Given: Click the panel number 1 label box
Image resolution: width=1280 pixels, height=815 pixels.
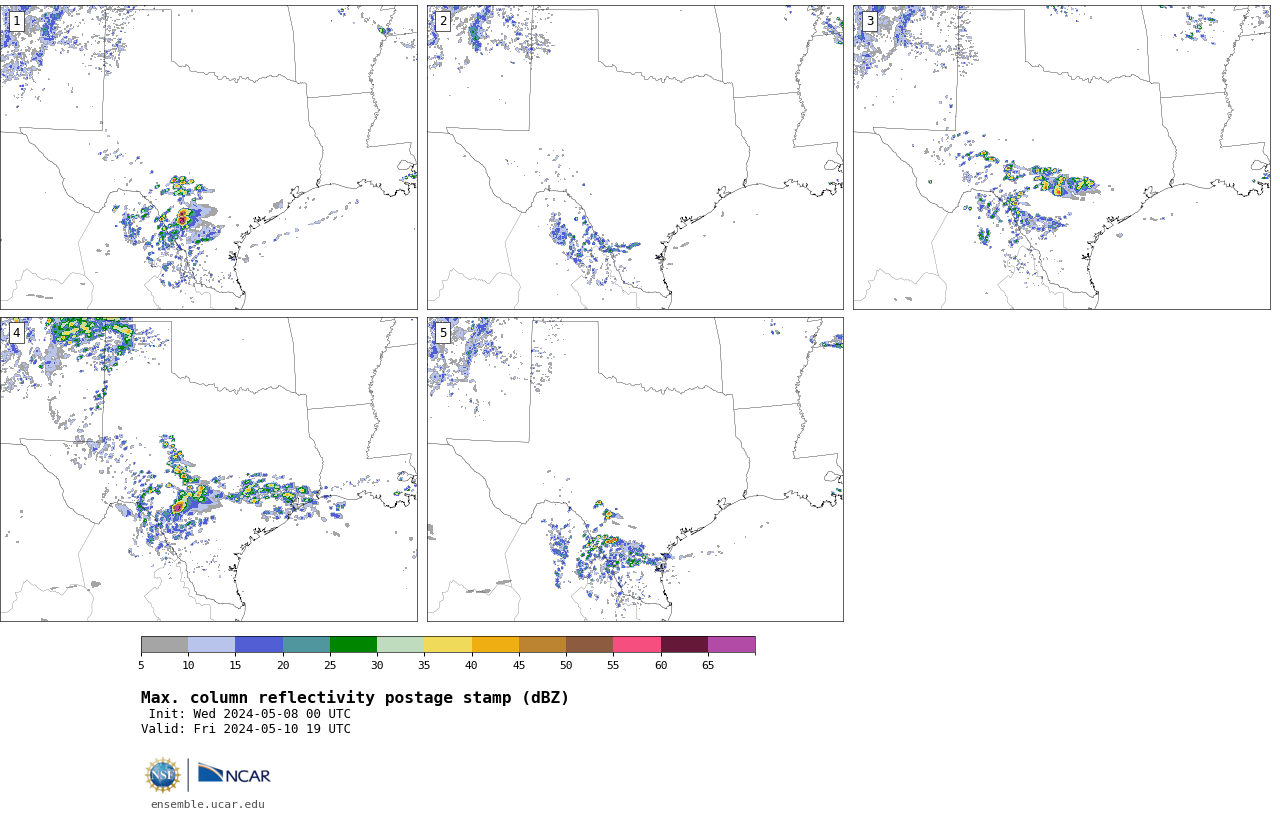Looking at the screenshot, I should coord(16,21).
